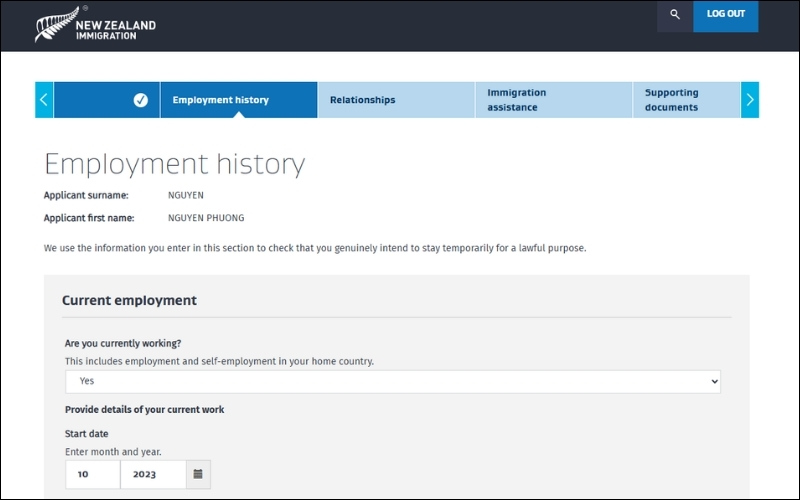This screenshot has width=800, height=500.
Task: Click the Current employment section heading
Action: 129,300
